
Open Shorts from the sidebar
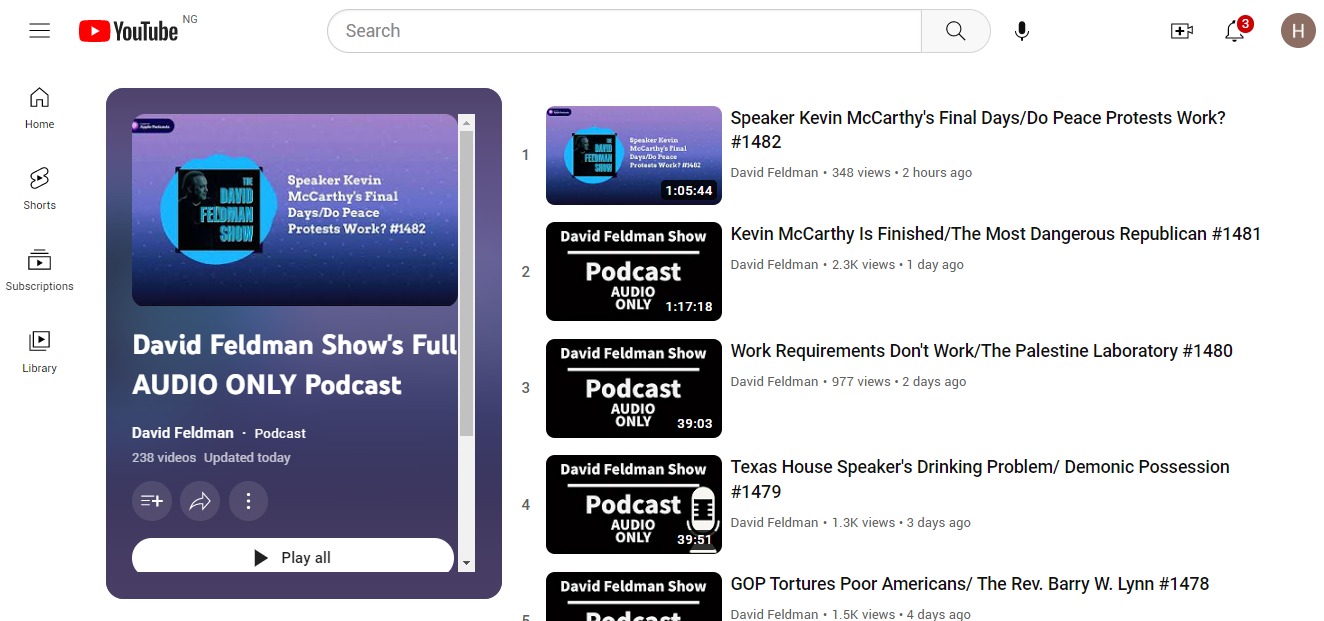pos(40,189)
